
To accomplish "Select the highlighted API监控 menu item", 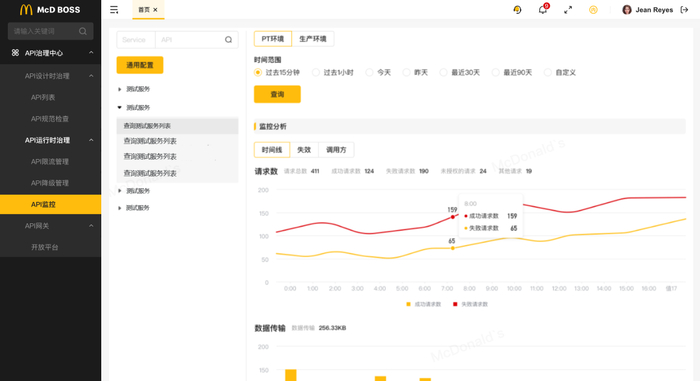I will (50, 205).
